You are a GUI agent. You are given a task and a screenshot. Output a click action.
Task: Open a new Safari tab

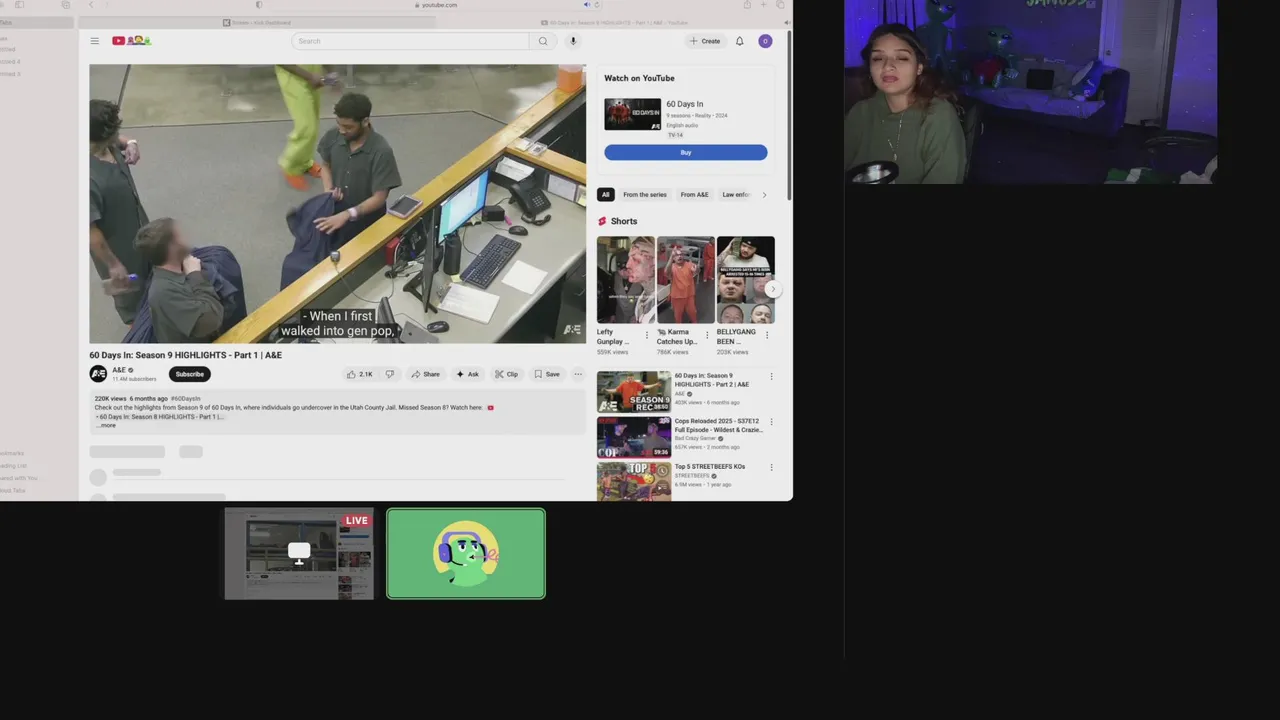[765, 5]
